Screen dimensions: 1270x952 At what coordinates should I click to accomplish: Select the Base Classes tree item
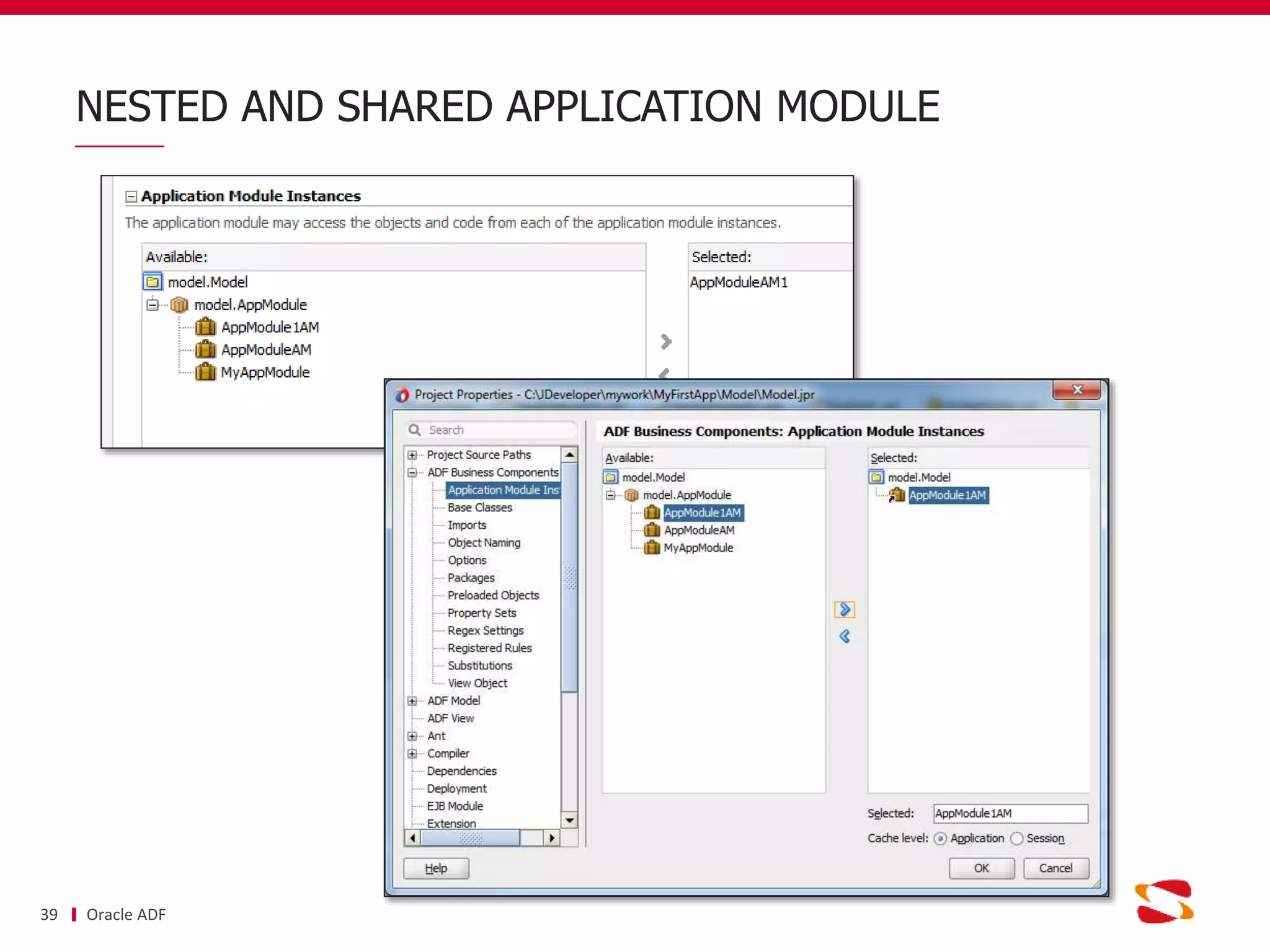(x=480, y=508)
